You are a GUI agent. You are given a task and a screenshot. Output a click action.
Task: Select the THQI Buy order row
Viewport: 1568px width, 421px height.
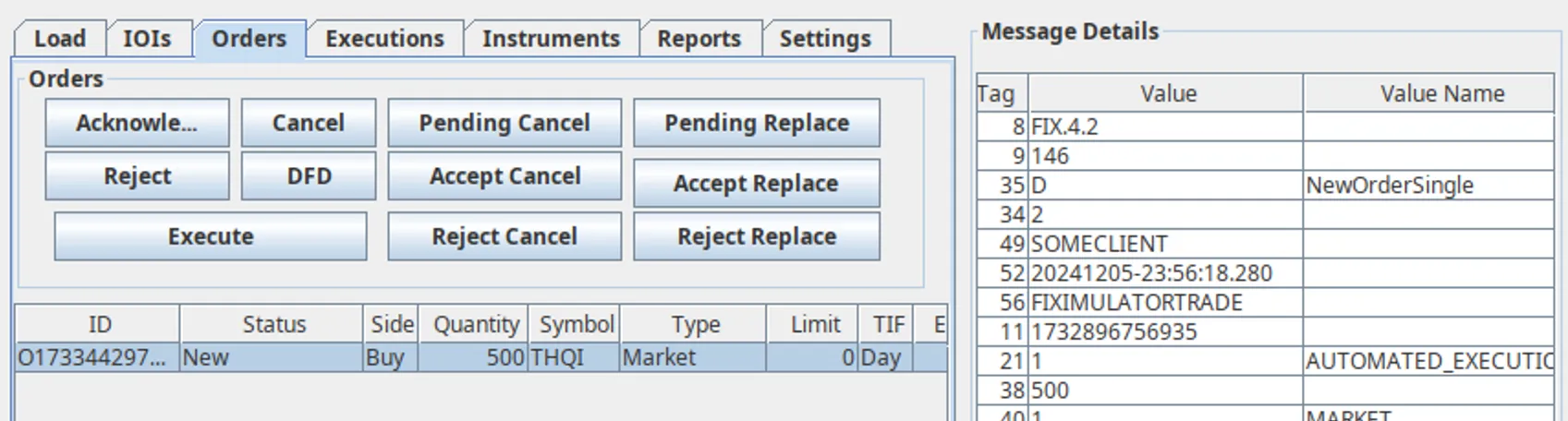(x=481, y=357)
